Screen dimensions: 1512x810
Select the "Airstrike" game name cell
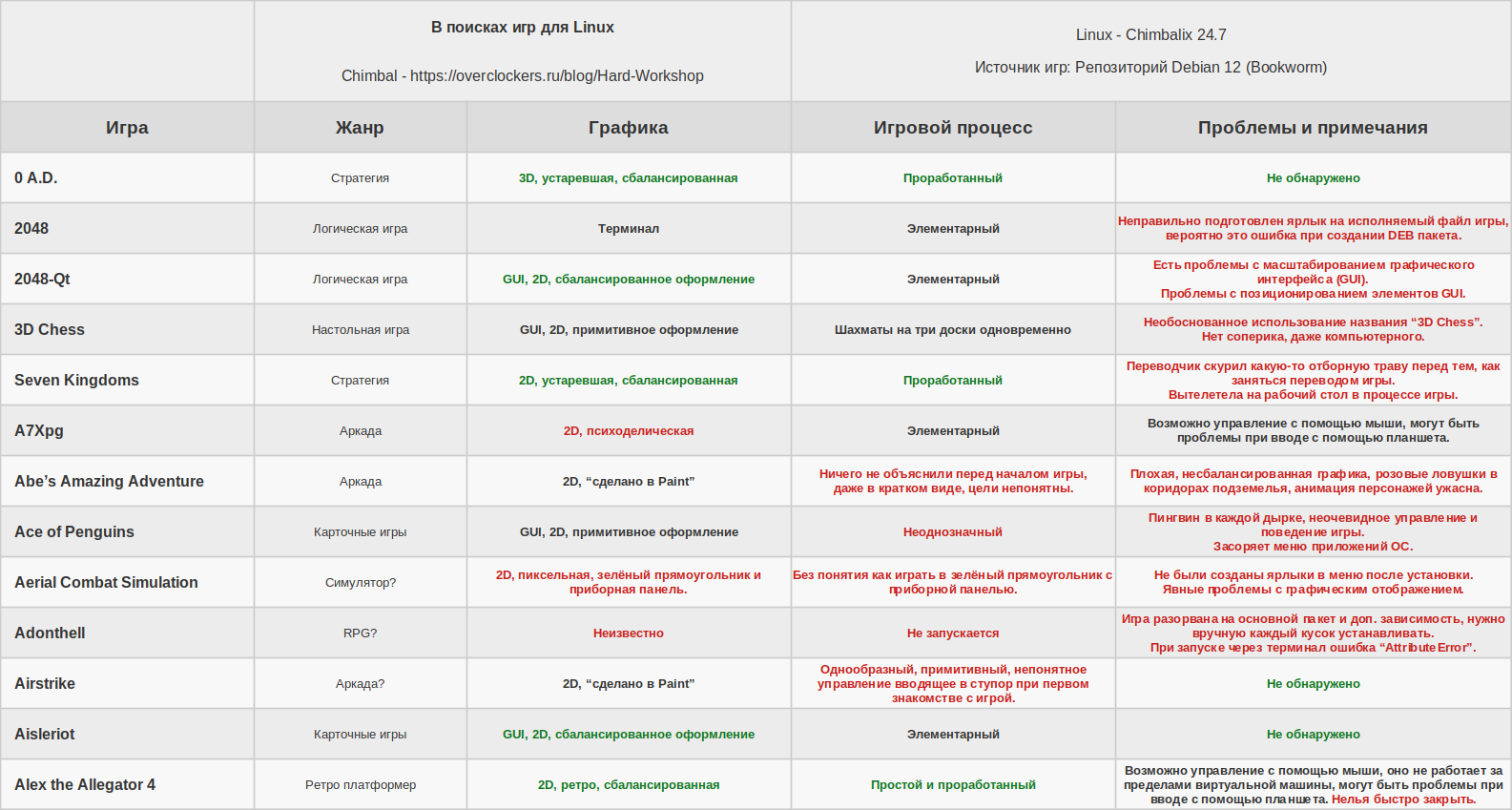point(45,684)
